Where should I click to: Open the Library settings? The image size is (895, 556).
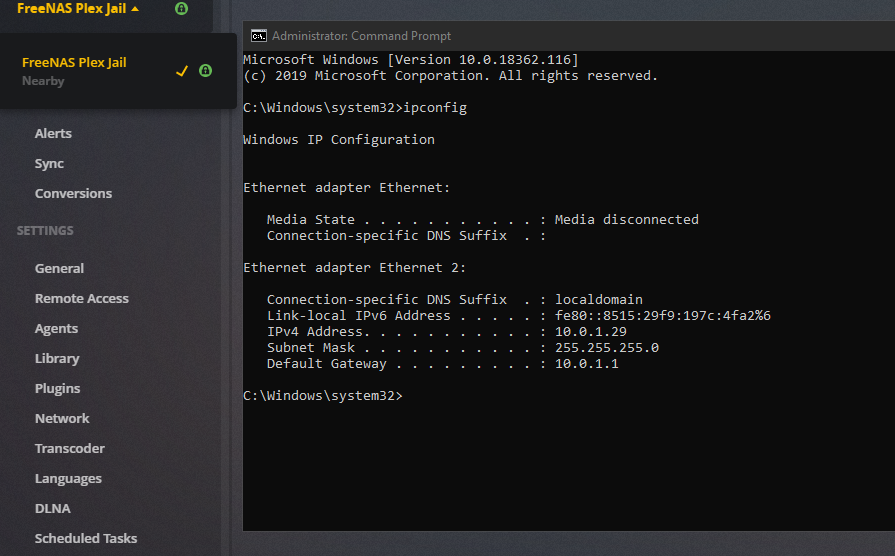(57, 358)
